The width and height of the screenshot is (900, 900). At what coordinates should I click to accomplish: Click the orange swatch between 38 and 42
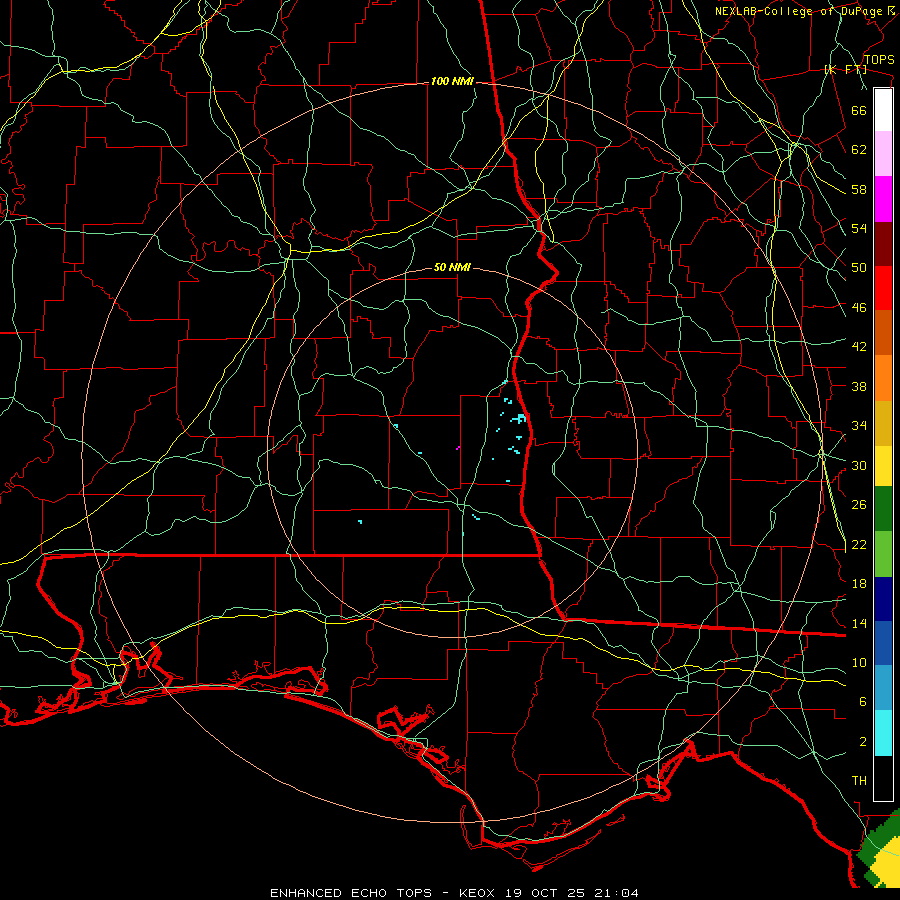883,378
